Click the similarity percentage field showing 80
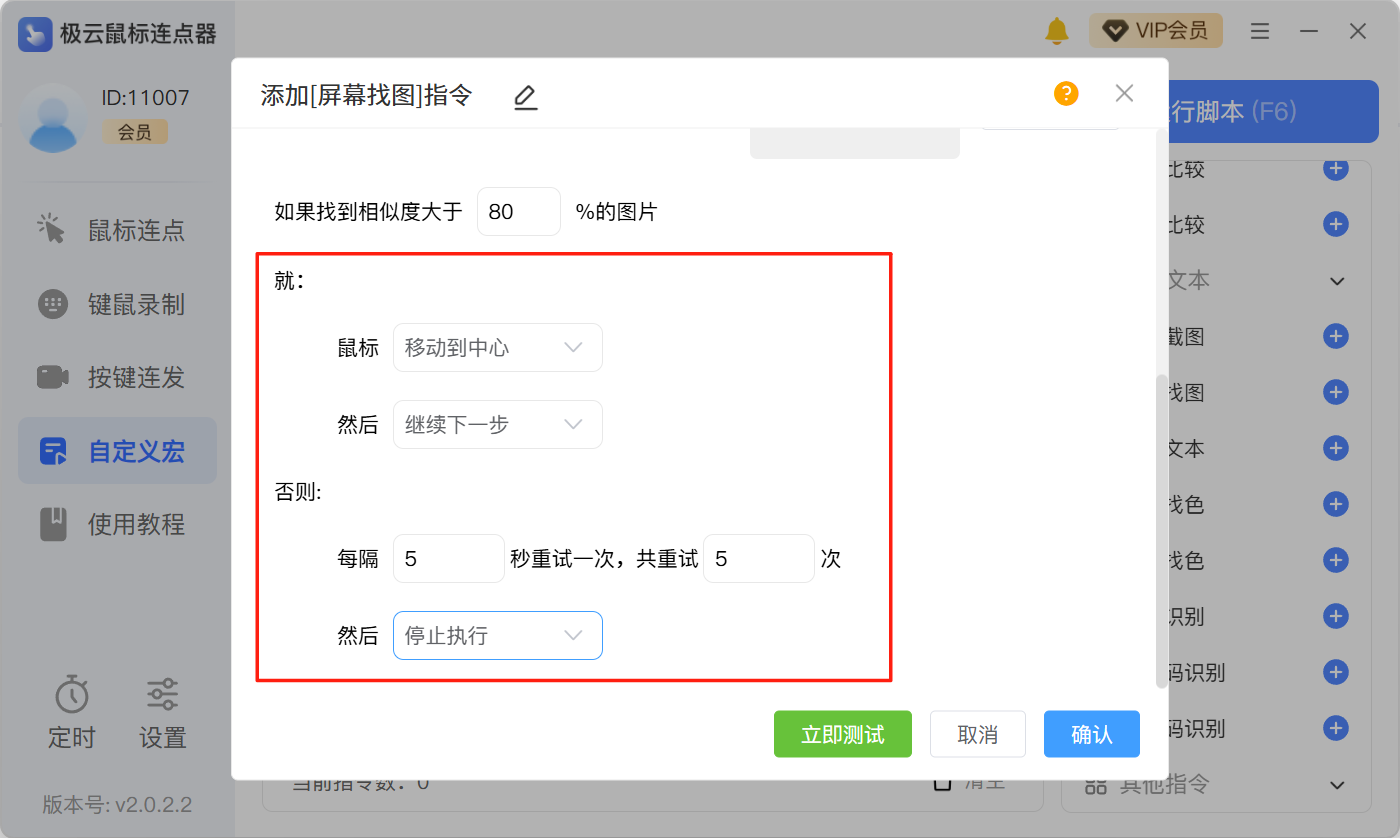 (x=518, y=212)
